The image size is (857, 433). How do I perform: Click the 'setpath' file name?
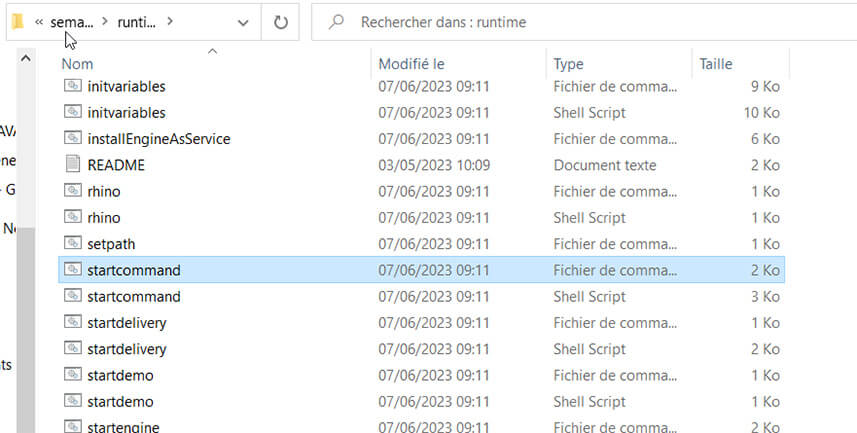pyautogui.click(x=111, y=244)
